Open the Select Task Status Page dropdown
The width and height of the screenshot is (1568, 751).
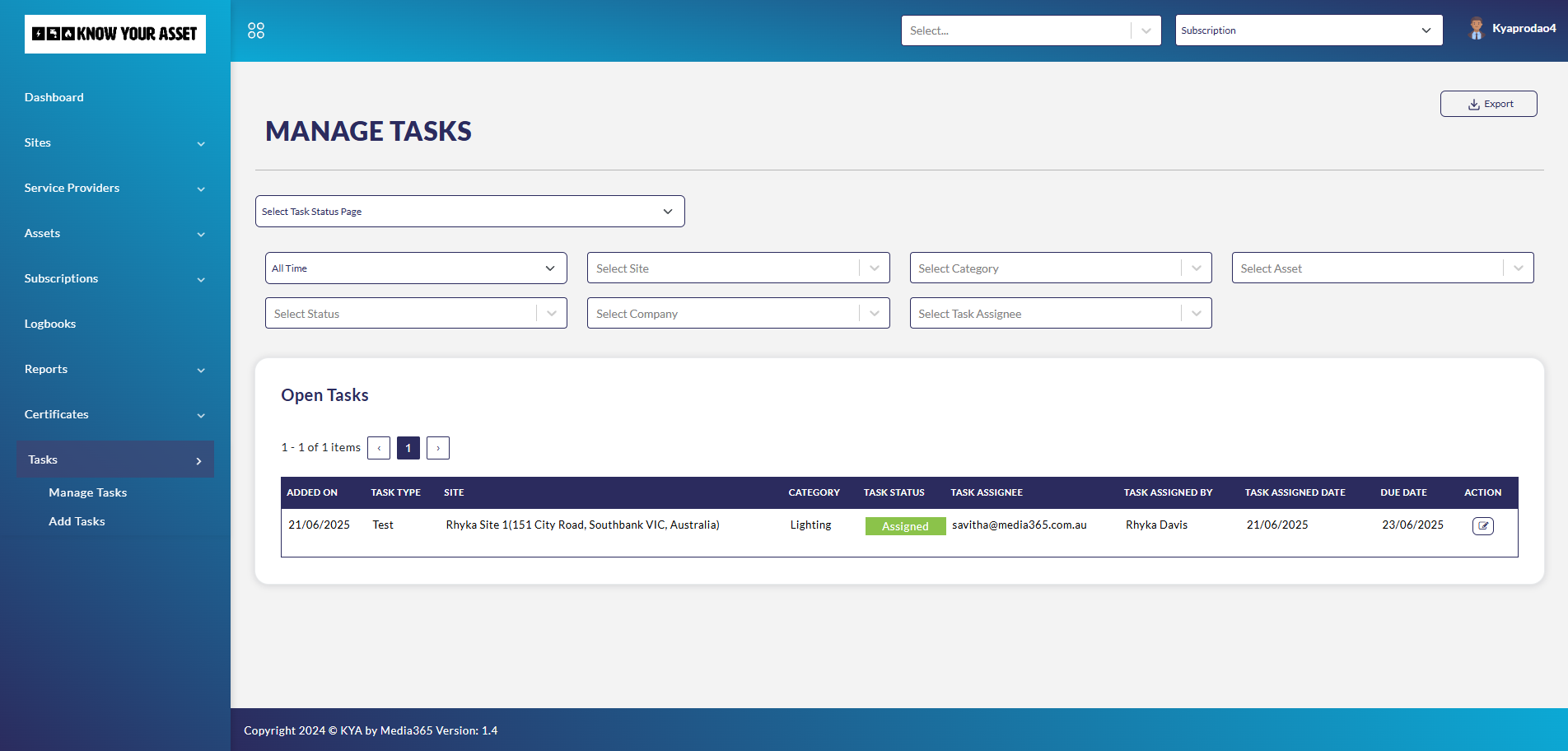469,212
